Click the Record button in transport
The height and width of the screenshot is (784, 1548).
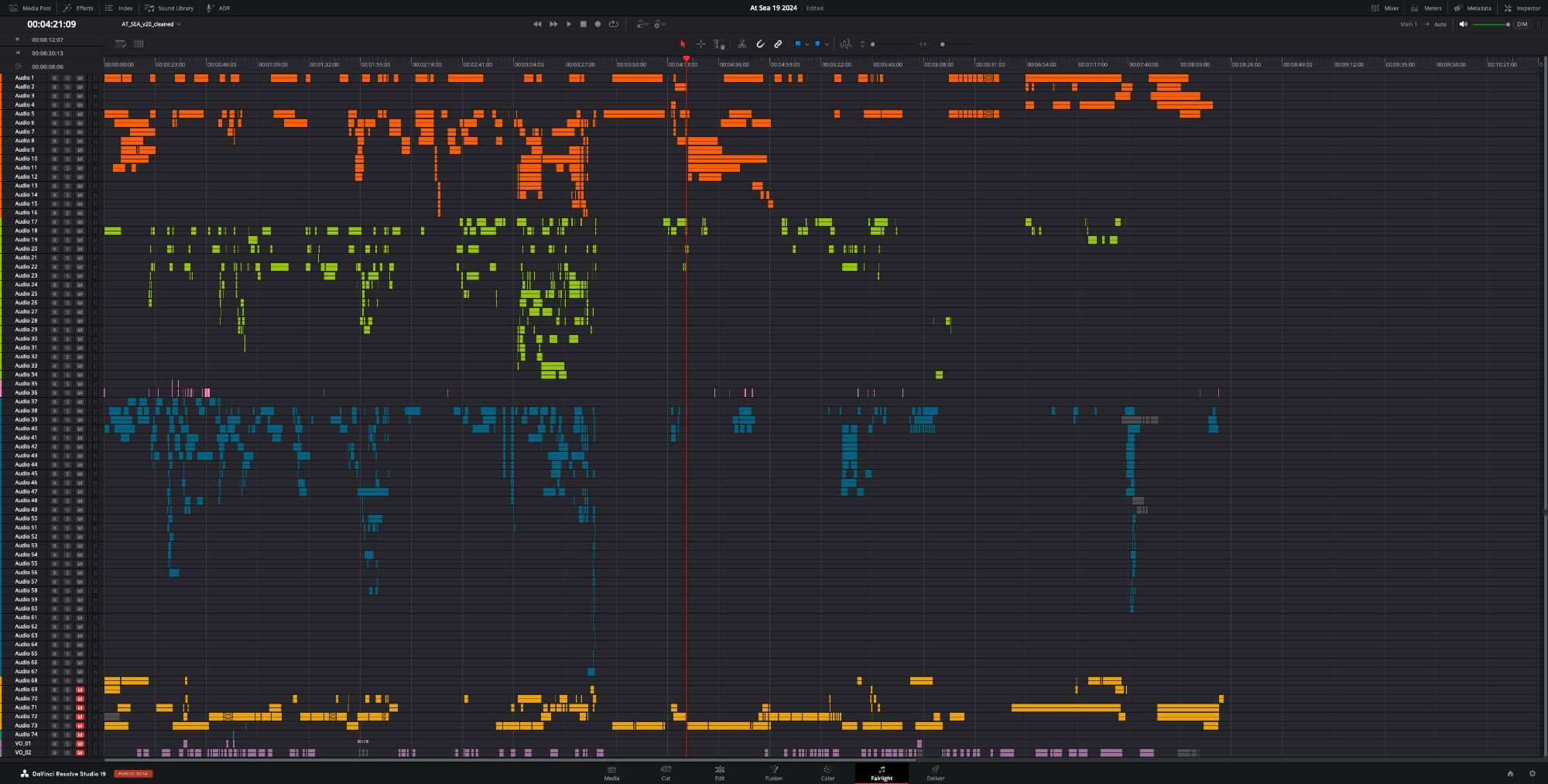[598, 24]
